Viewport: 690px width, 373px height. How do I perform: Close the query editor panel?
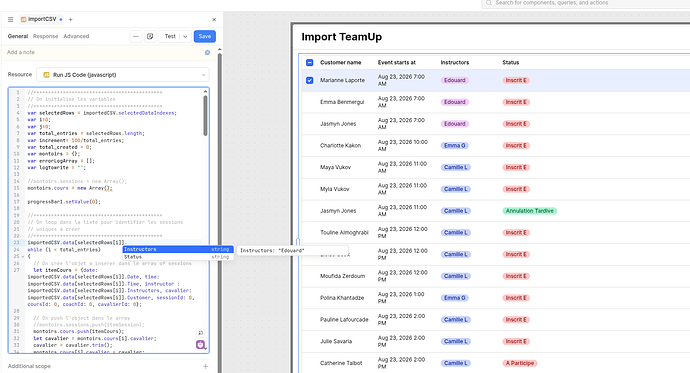(214, 19)
